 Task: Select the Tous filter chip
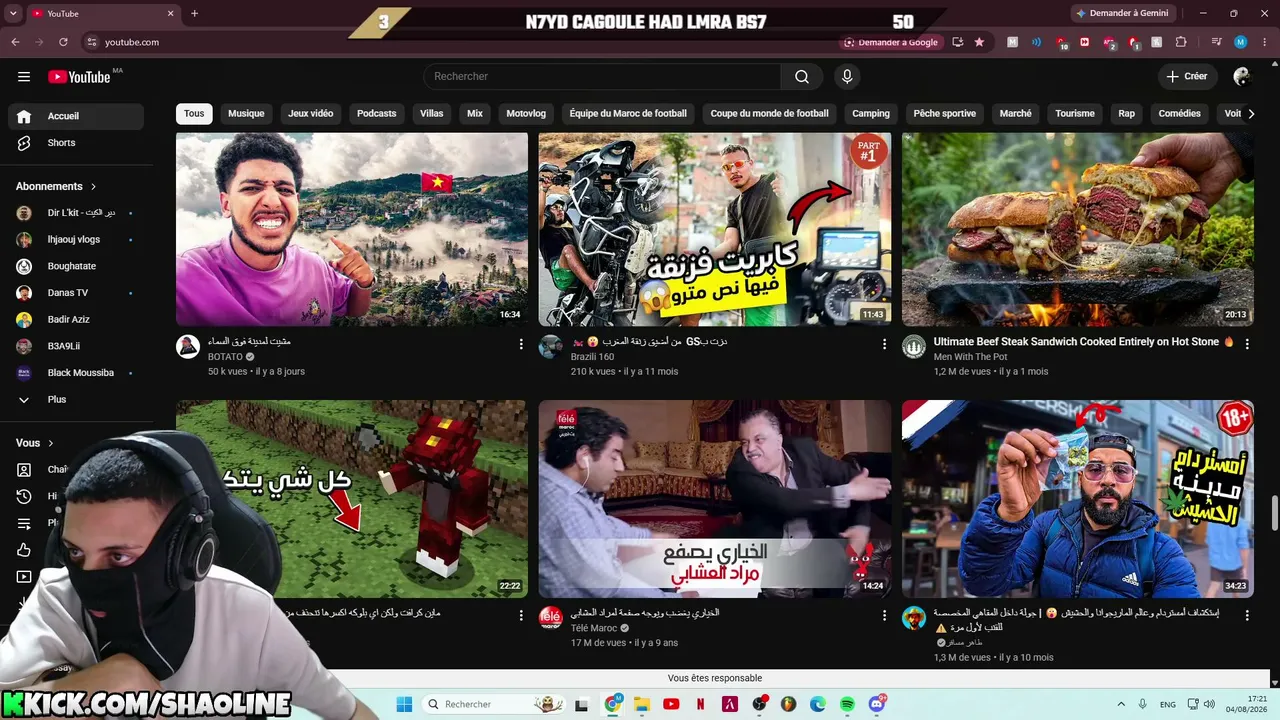(194, 114)
